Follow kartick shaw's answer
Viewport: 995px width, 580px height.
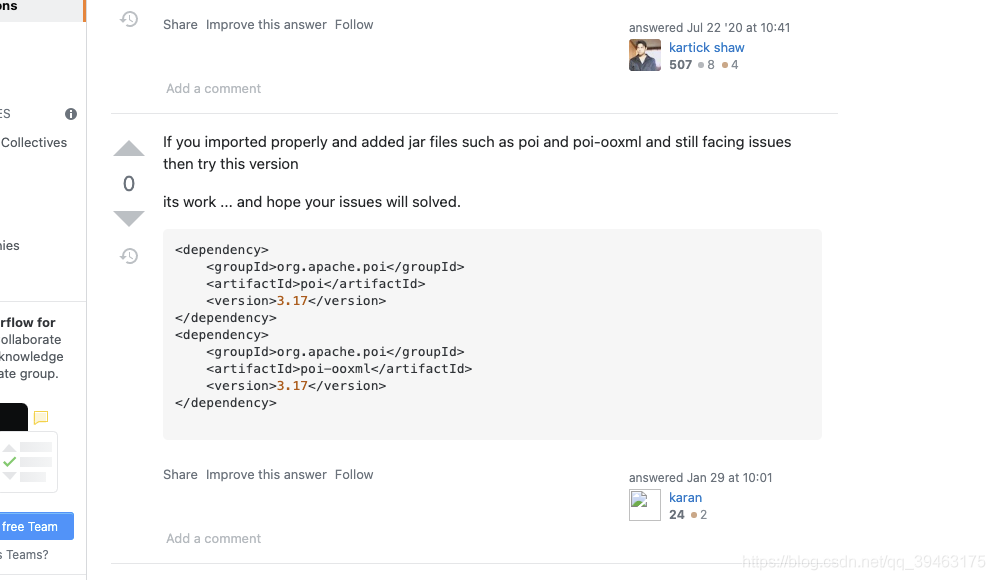[354, 25]
